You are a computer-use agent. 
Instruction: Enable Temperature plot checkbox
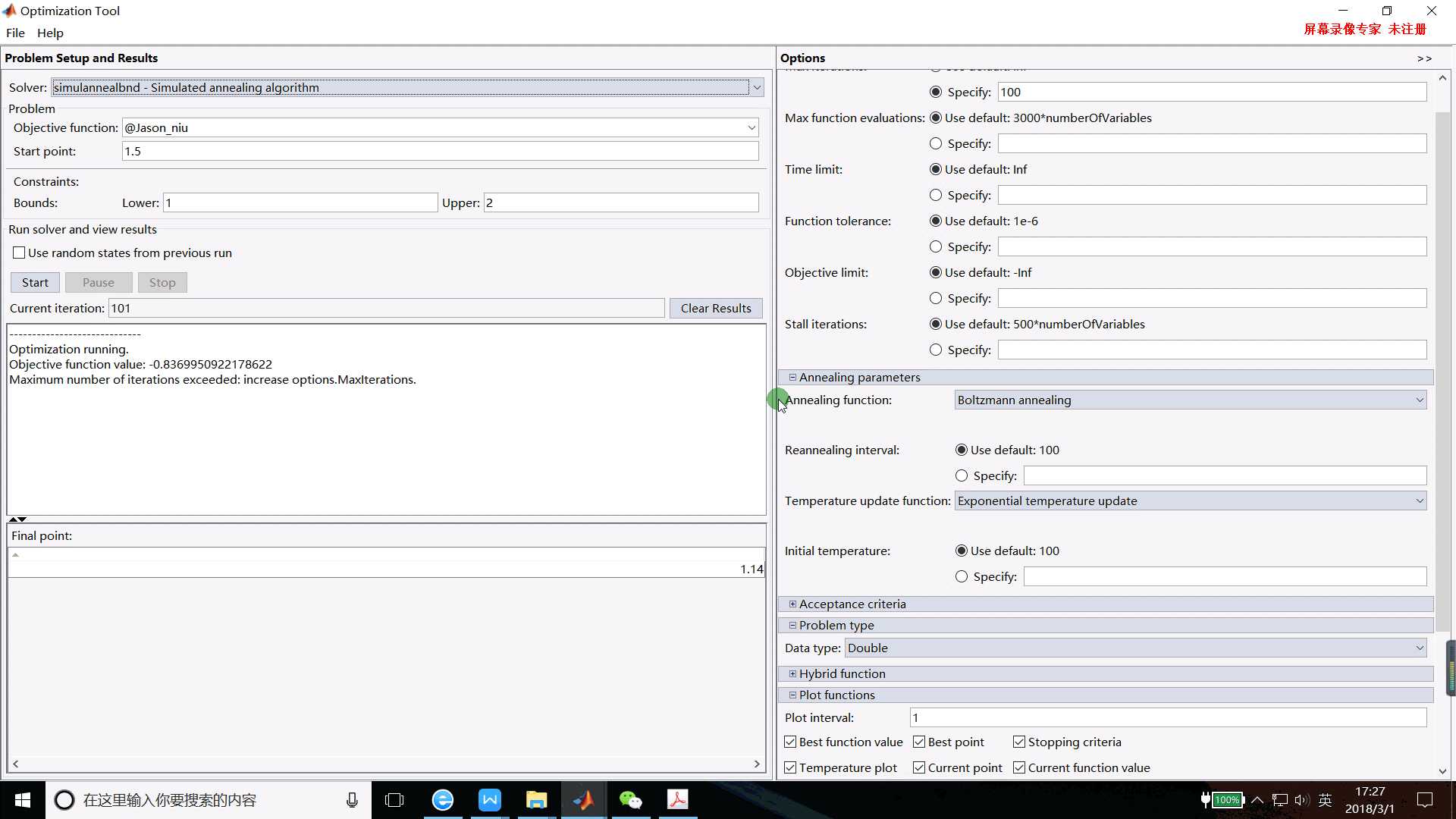791,767
